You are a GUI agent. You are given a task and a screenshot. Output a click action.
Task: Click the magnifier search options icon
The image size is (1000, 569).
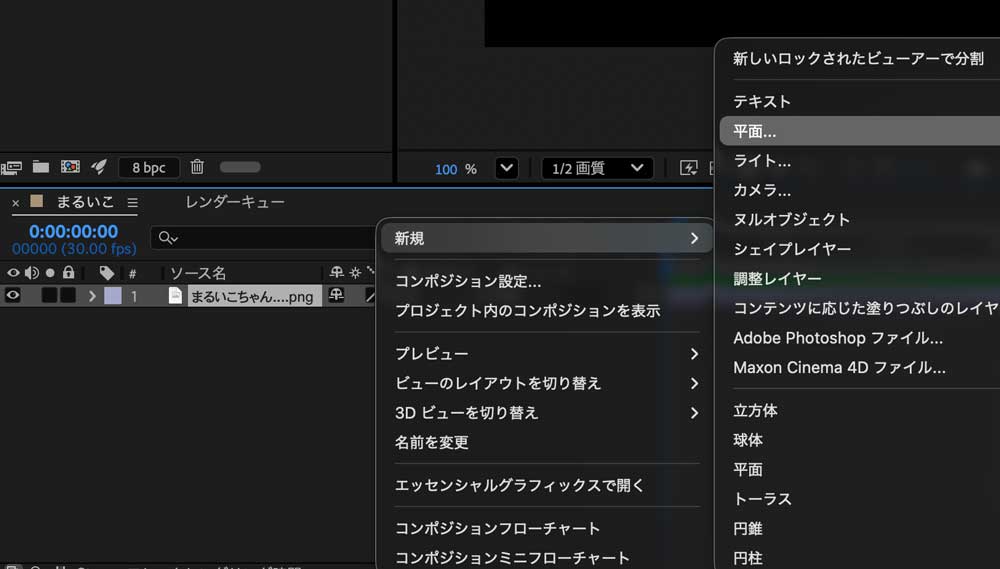(x=168, y=238)
